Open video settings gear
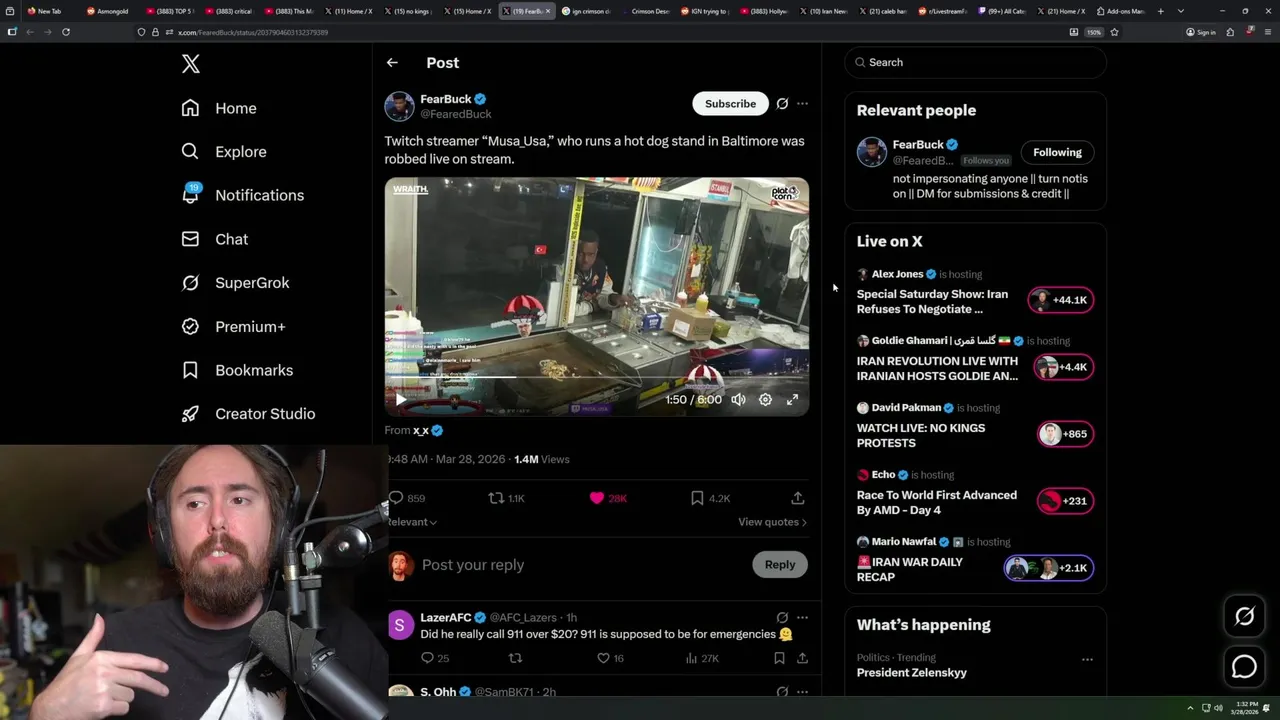The image size is (1280, 720). click(x=765, y=400)
